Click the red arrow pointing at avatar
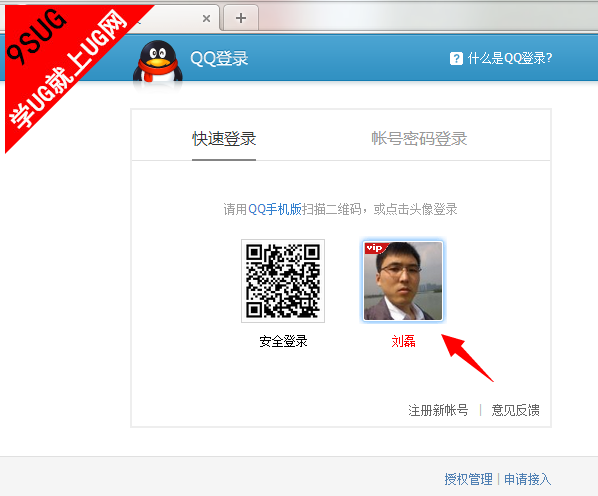Viewport: 598px width, 496px height. [468, 358]
